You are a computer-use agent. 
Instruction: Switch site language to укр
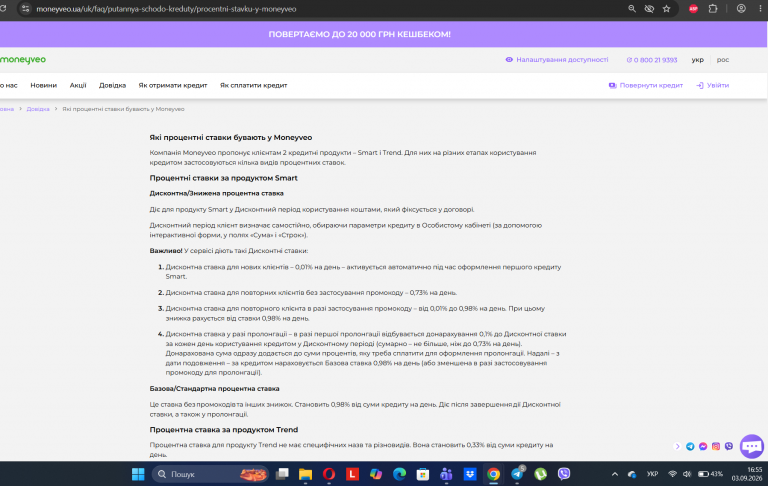coord(697,60)
